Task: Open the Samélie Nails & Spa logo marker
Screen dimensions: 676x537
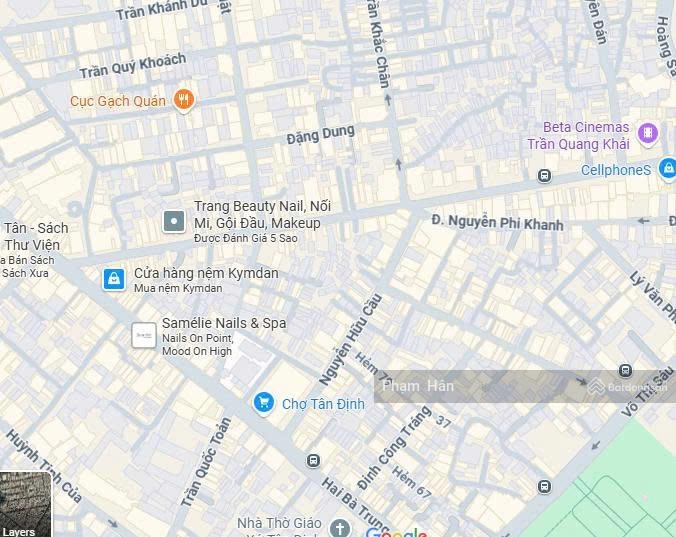Action: 144,335
